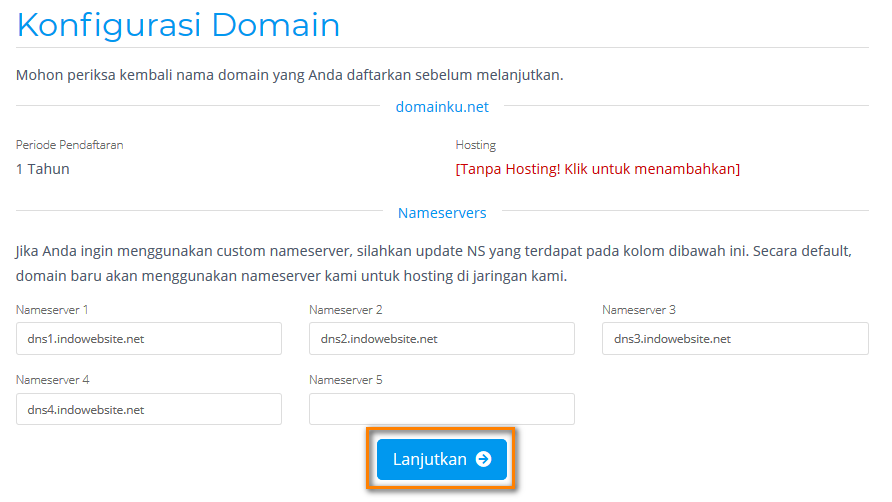
Task: Click the Lanjutkan button
Action: (x=441, y=459)
